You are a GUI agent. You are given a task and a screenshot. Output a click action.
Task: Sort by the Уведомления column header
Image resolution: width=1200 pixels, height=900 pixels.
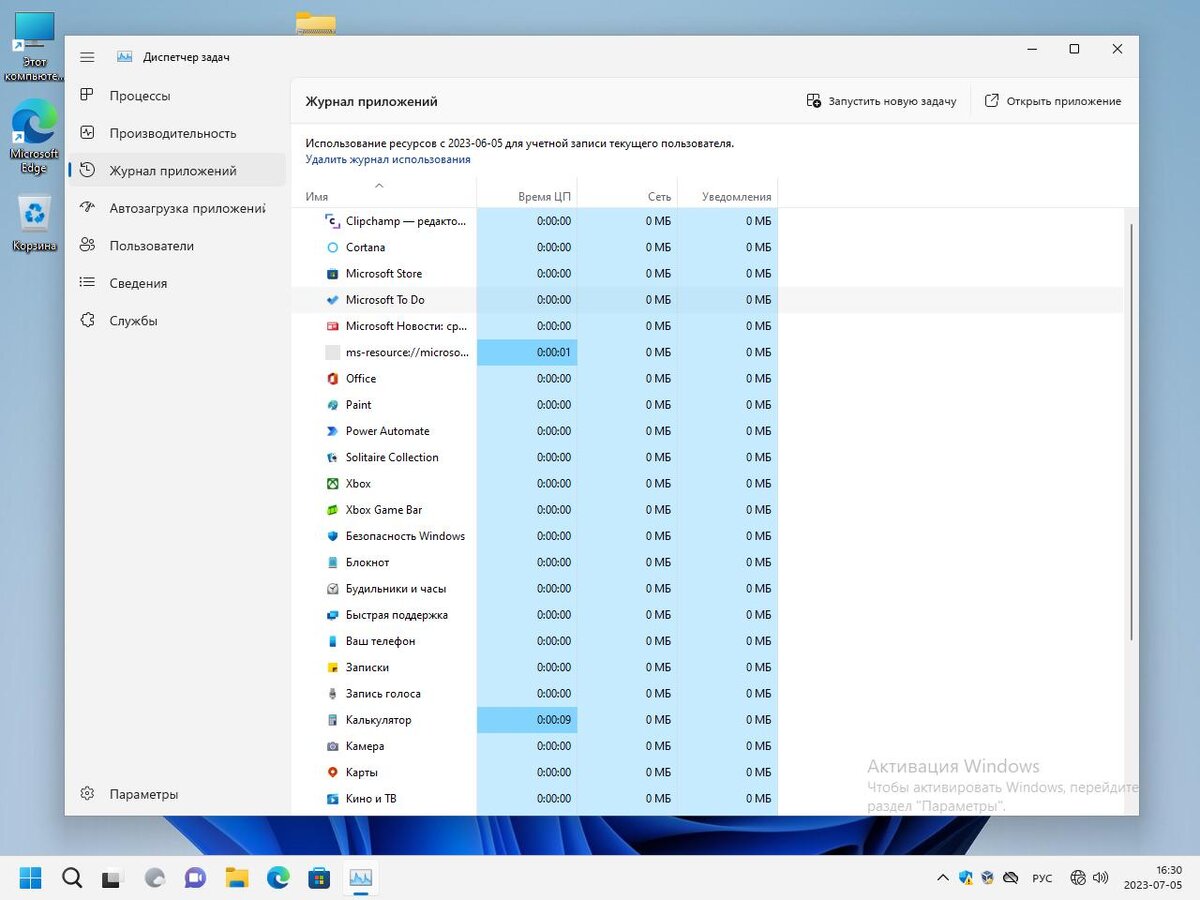click(727, 192)
